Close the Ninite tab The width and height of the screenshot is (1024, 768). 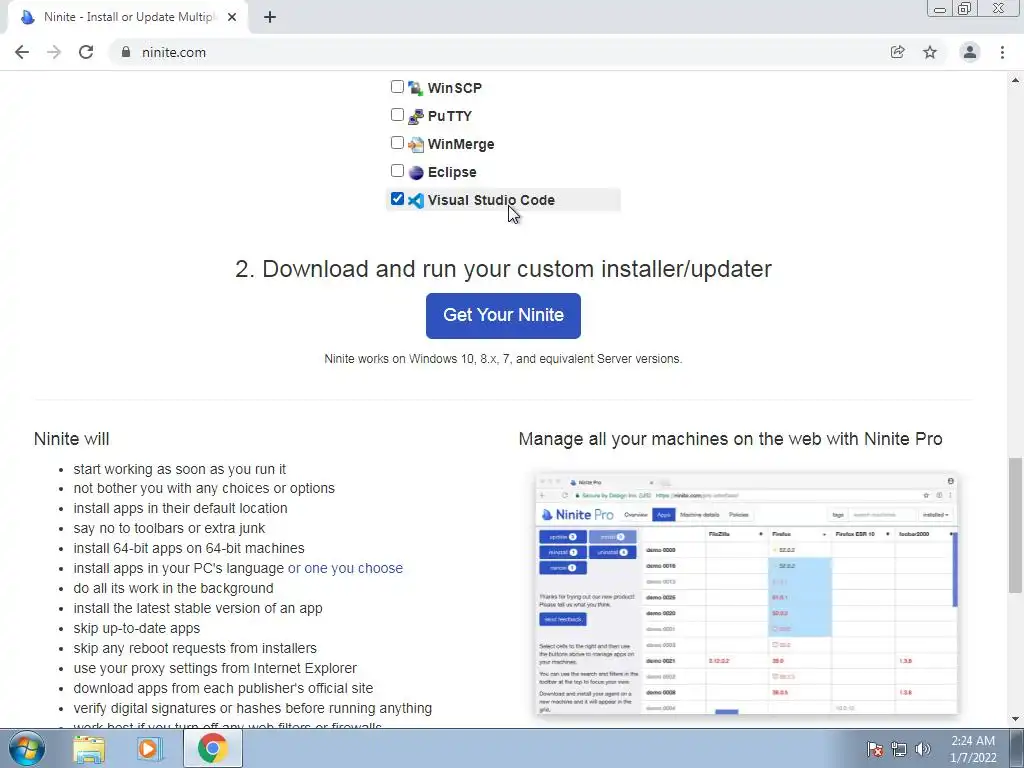point(232,17)
